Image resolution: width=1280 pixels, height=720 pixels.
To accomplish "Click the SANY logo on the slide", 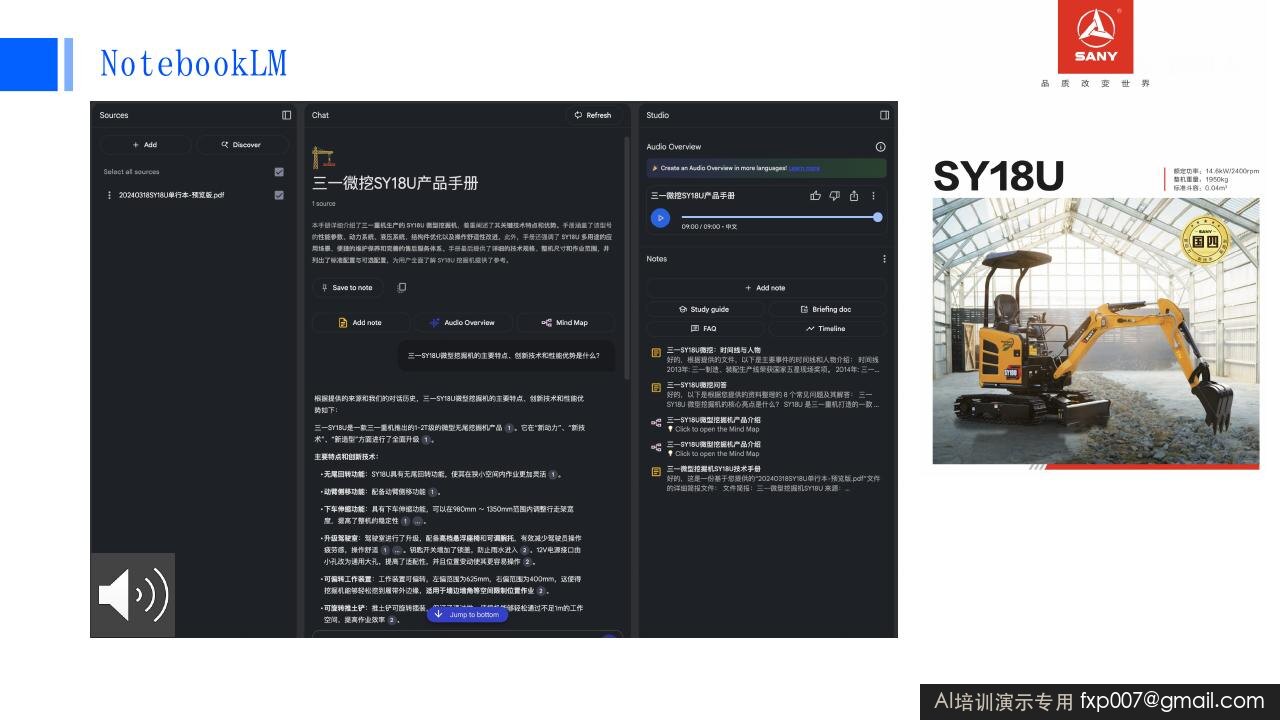I will click(x=1096, y=37).
